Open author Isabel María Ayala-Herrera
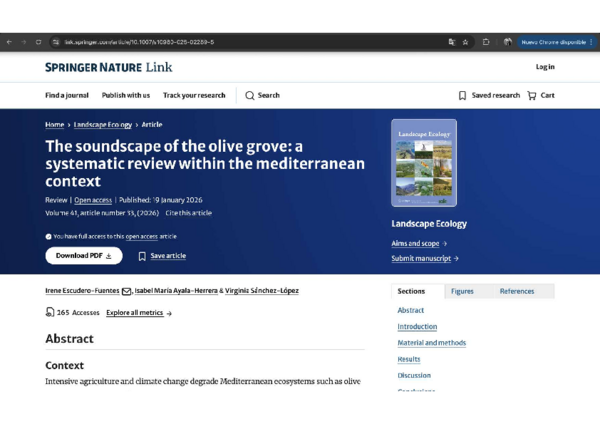This screenshot has height=424, width=600. click(176, 291)
